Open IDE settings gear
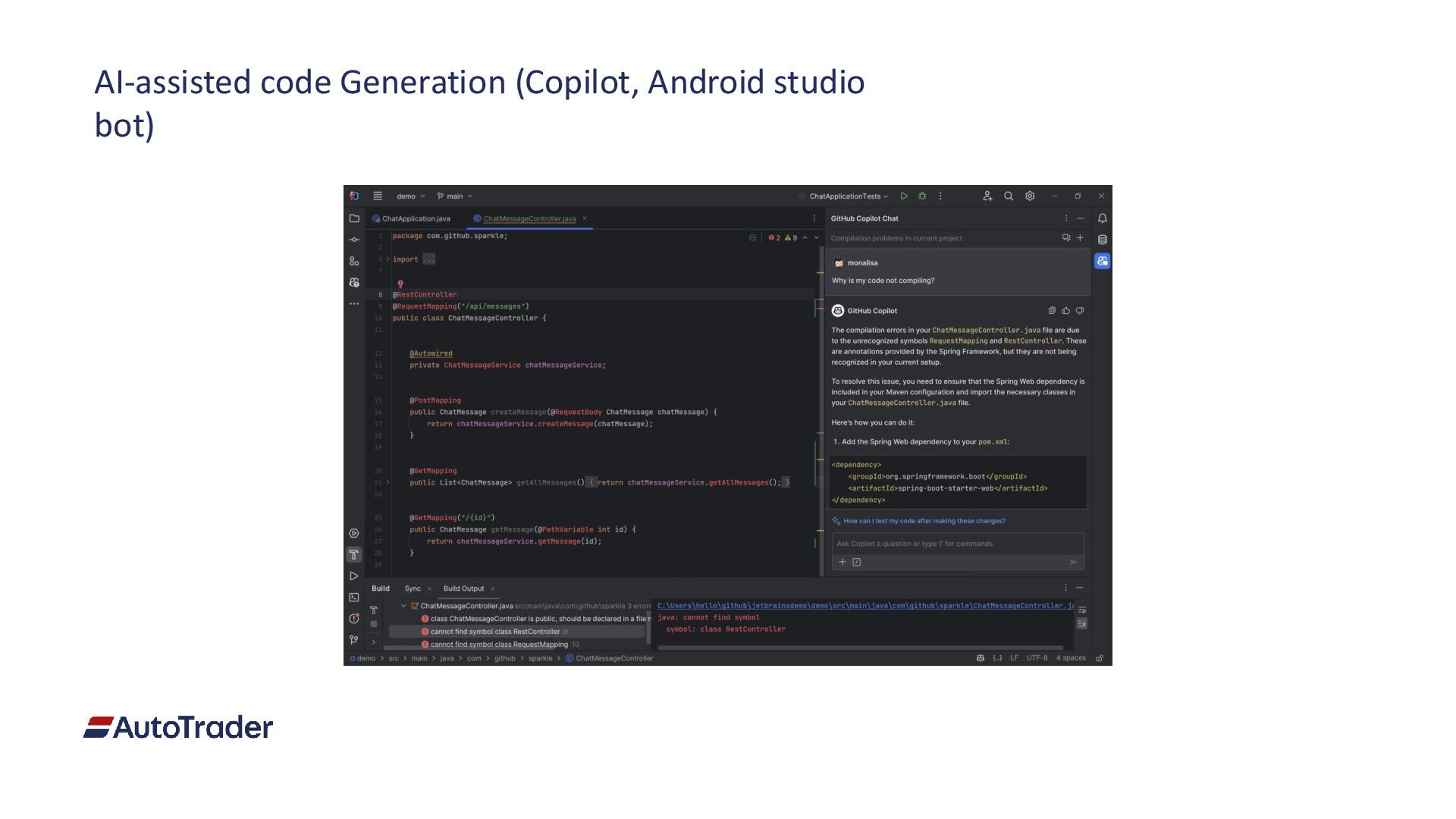Image resolution: width=1456 pixels, height=819 pixels. 1030,196
